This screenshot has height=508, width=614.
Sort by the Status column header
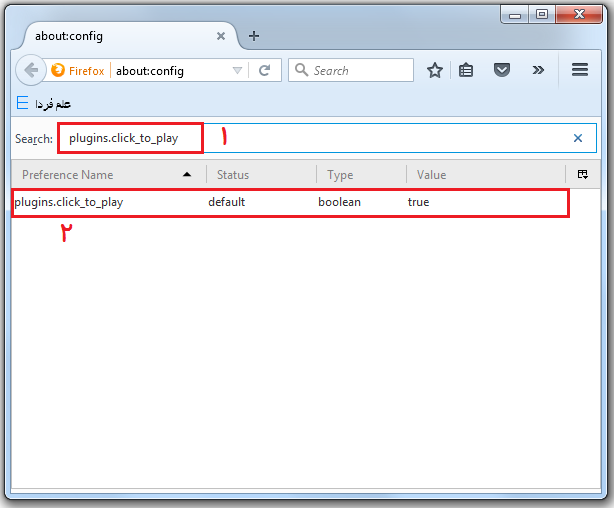(260, 175)
